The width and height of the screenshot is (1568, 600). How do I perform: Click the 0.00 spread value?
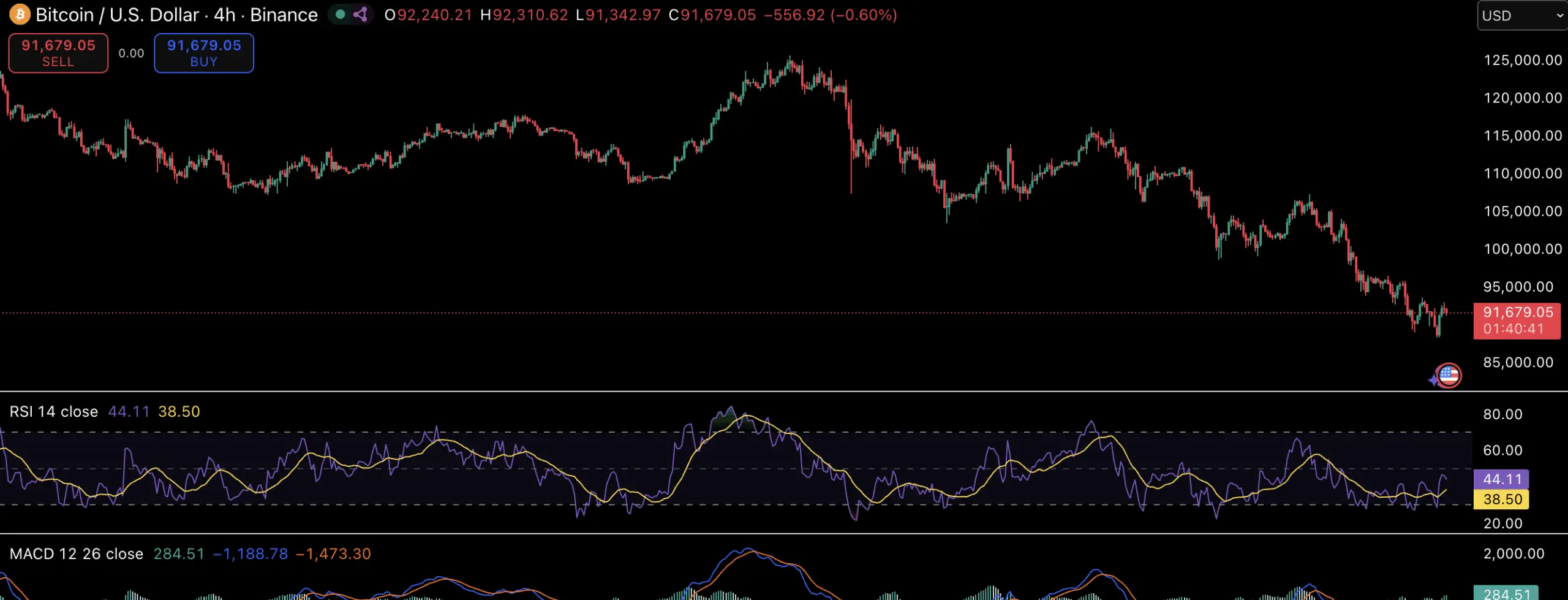tap(131, 53)
